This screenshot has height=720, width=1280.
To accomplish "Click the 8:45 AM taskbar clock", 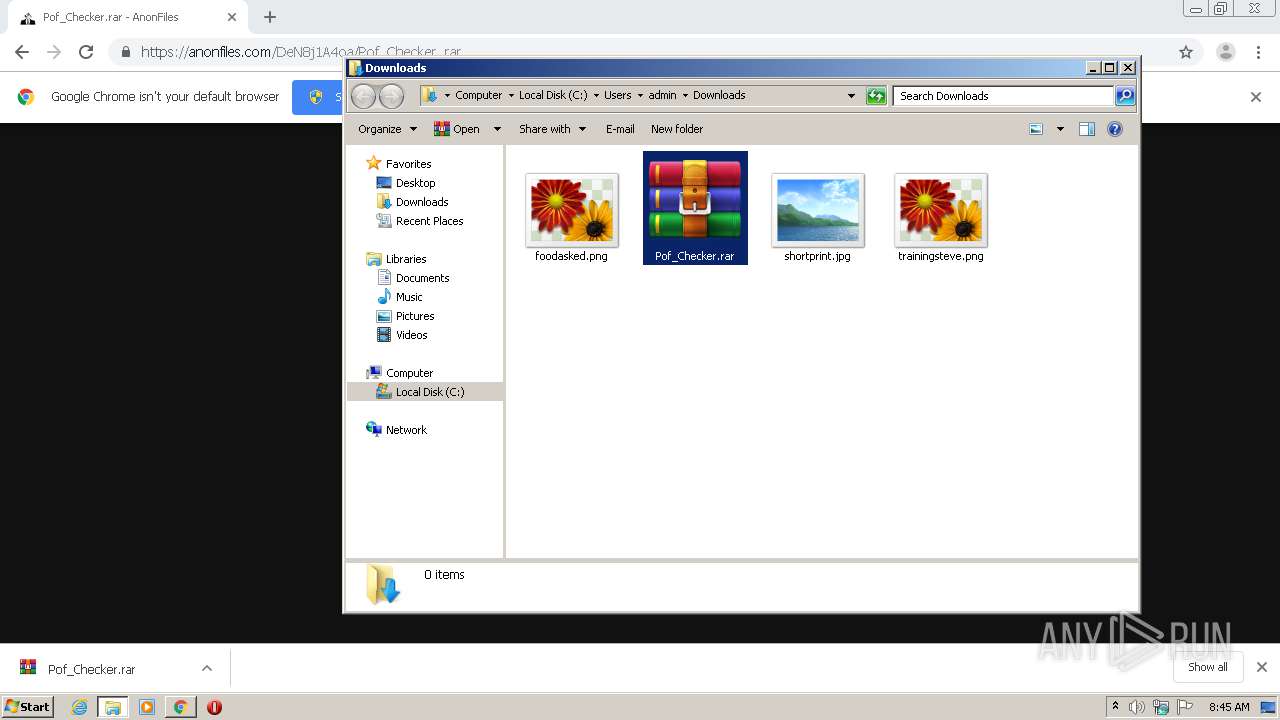I will 1229,707.
